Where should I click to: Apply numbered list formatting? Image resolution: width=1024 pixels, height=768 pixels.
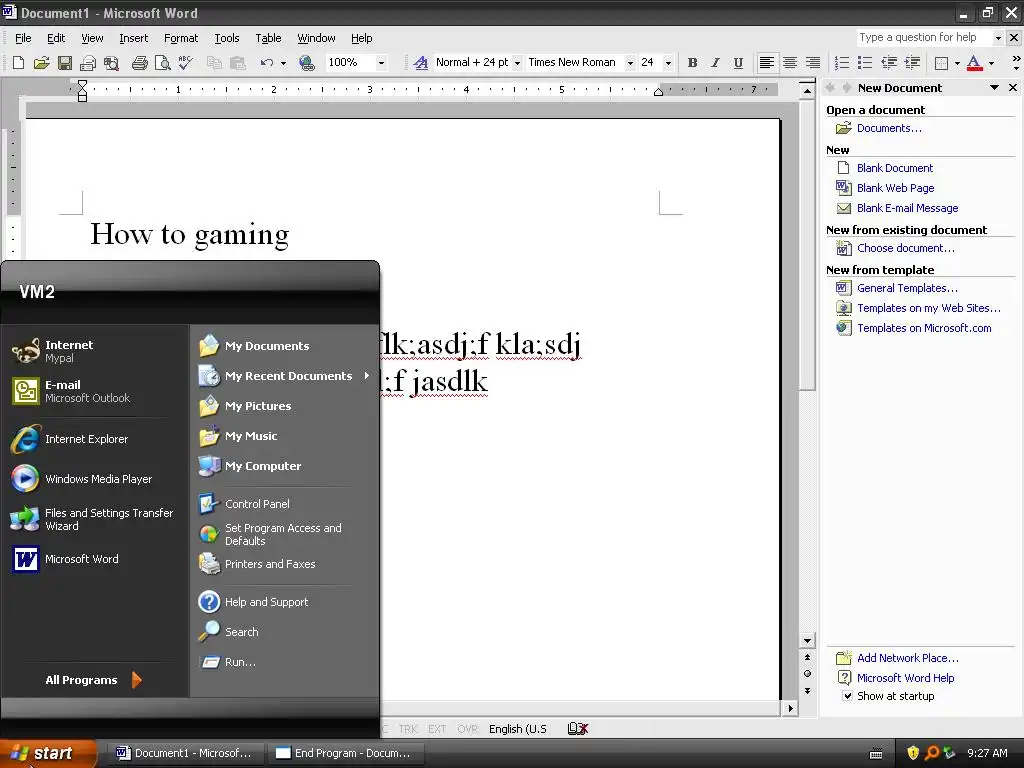pos(842,63)
